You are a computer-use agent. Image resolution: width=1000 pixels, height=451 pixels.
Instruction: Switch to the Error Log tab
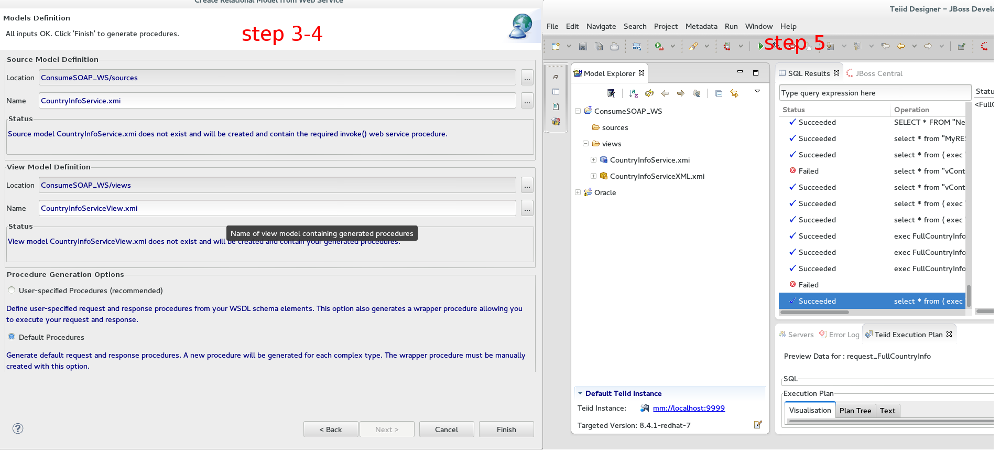coord(839,334)
